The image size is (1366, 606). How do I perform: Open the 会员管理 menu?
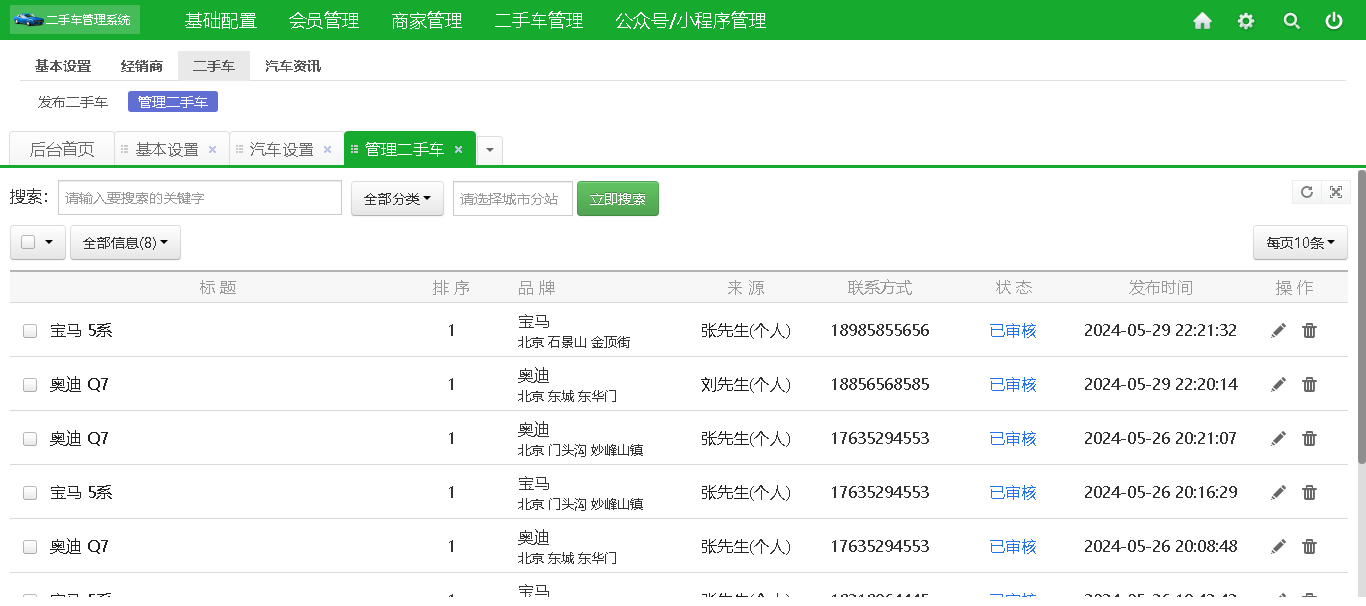(323, 19)
